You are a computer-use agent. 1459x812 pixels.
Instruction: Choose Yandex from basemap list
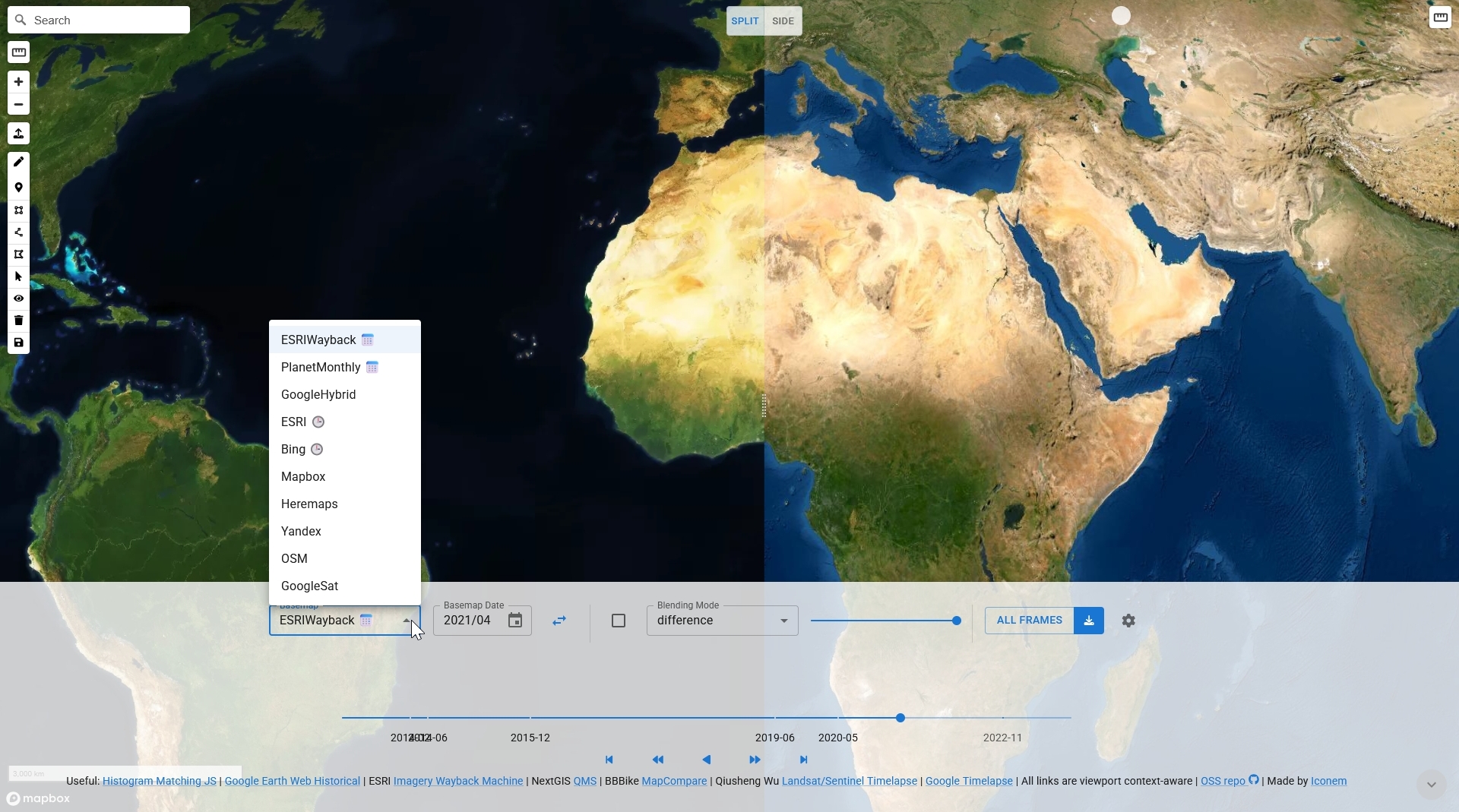[345, 531]
